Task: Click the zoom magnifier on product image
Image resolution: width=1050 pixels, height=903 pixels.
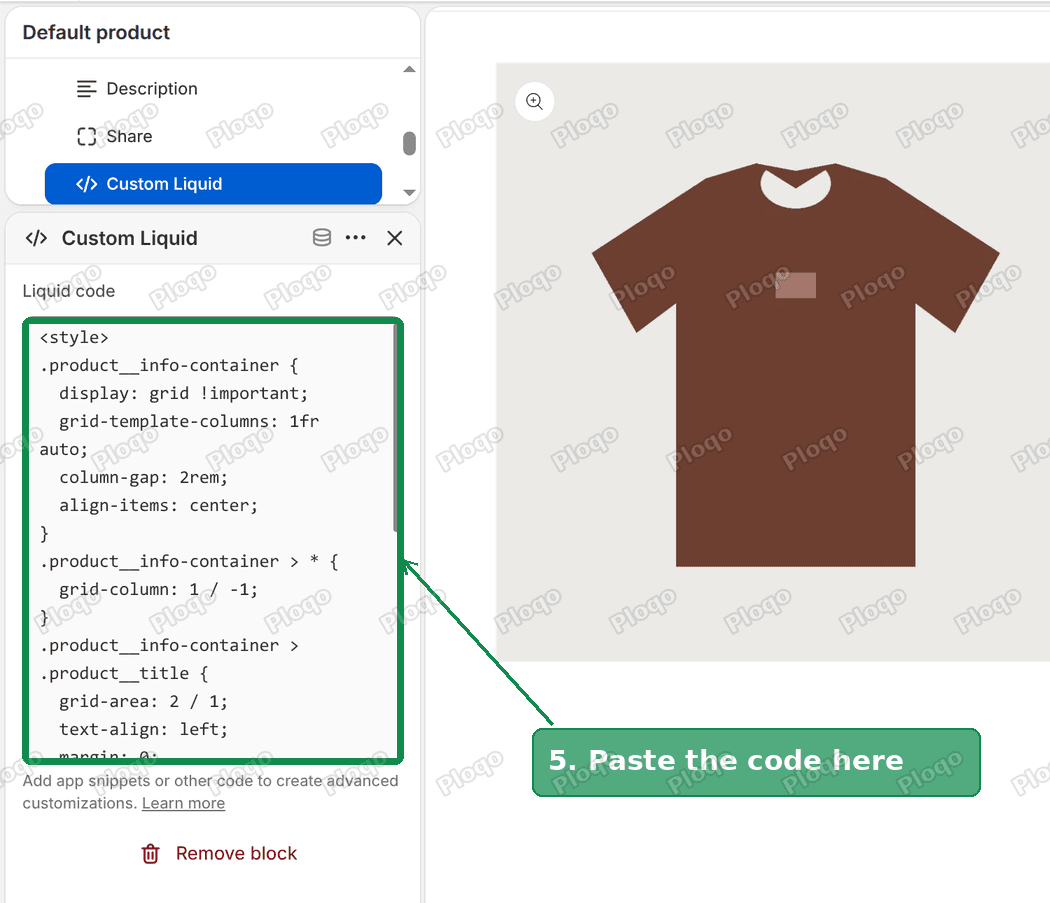Action: (534, 101)
